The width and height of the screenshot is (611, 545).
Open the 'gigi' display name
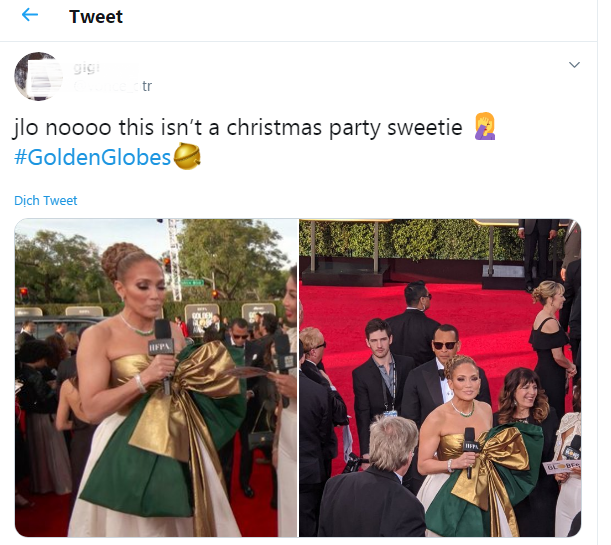point(87,67)
